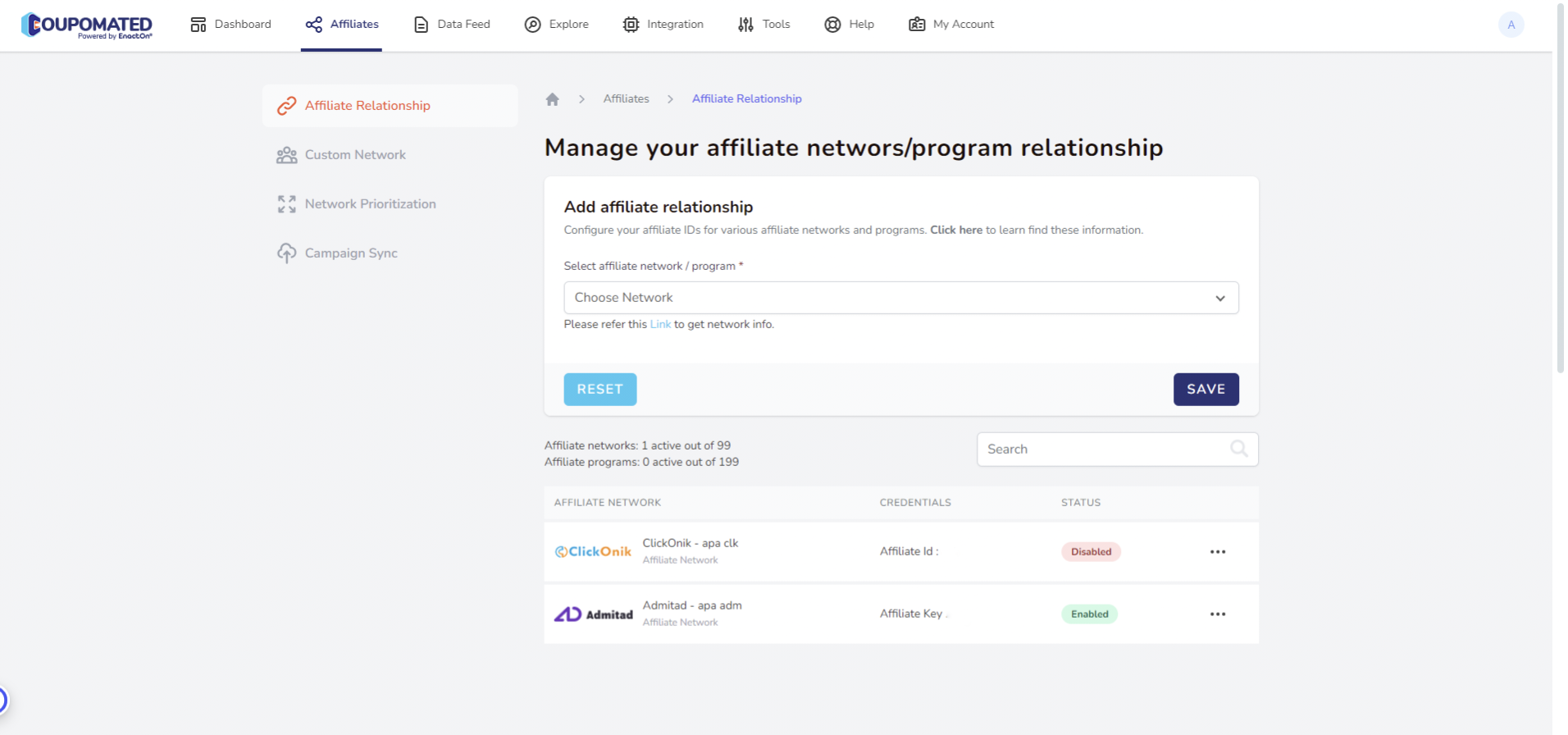Open Campaign Sync from sidebar
The width and height of the screenshot is (1568, 735).
click(x=350, y=253)
